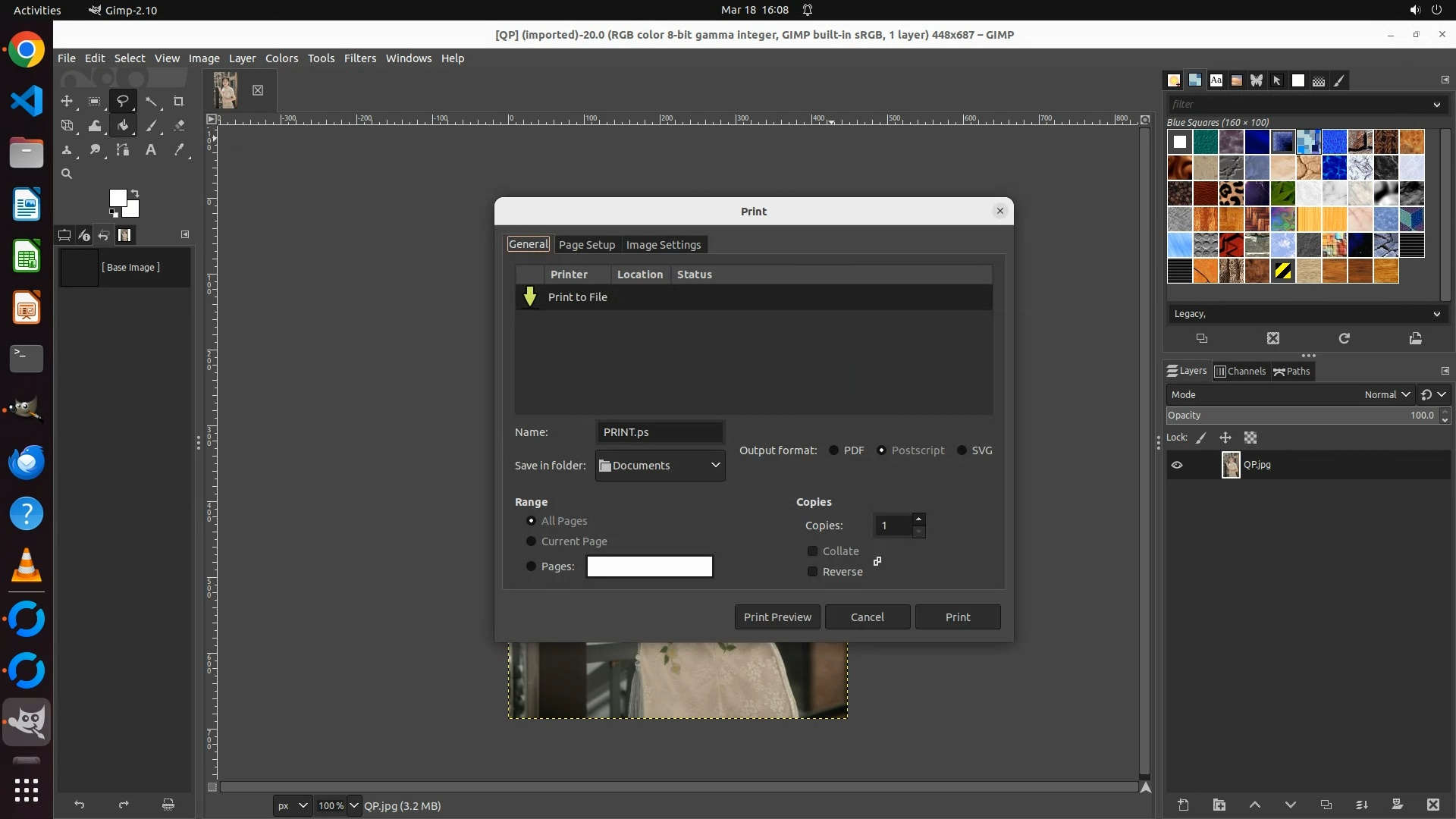Switch to the Page Setup tab

(586, 245)
